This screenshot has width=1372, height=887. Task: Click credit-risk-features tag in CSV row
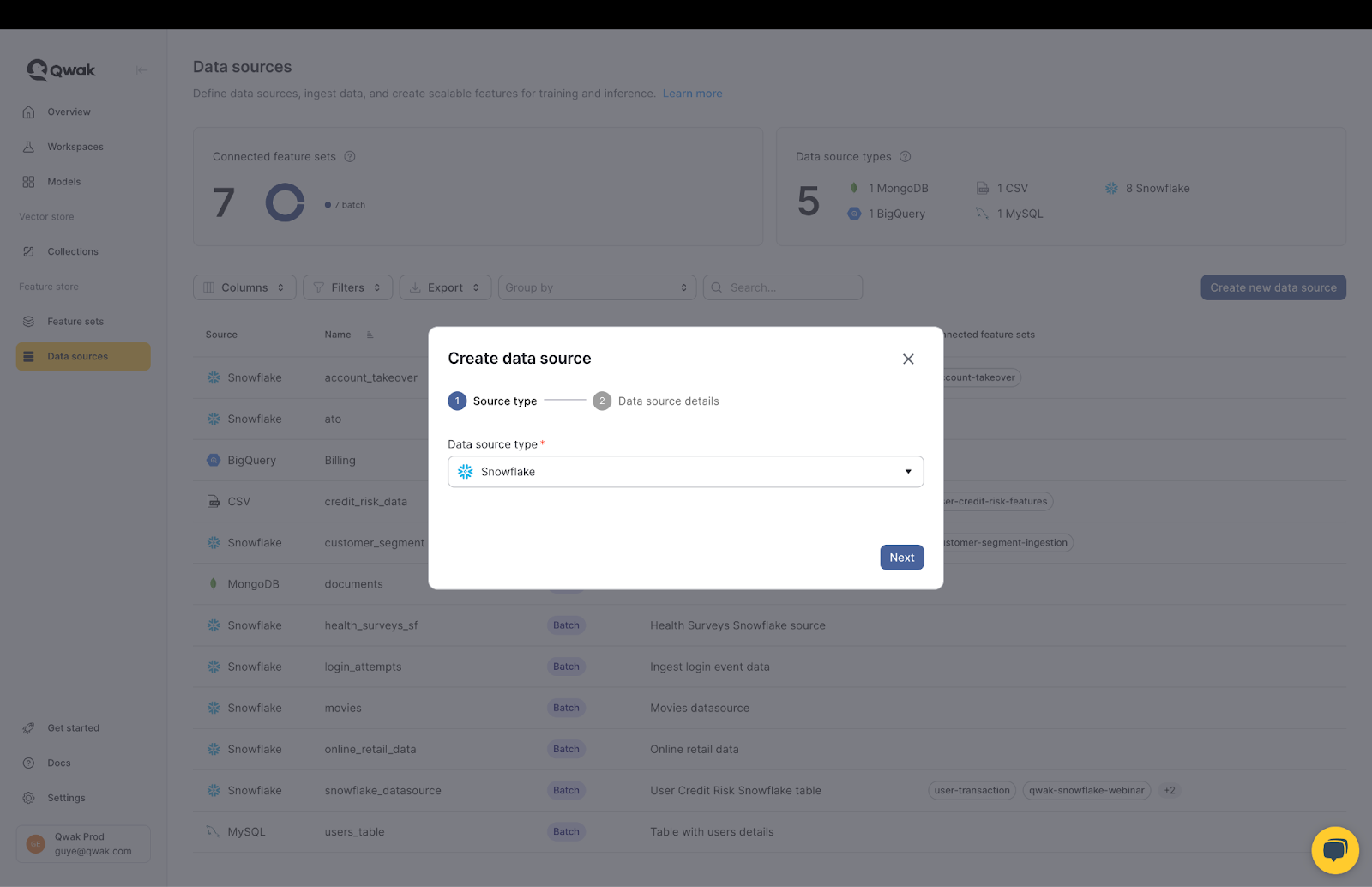click(x=997, y=502)
